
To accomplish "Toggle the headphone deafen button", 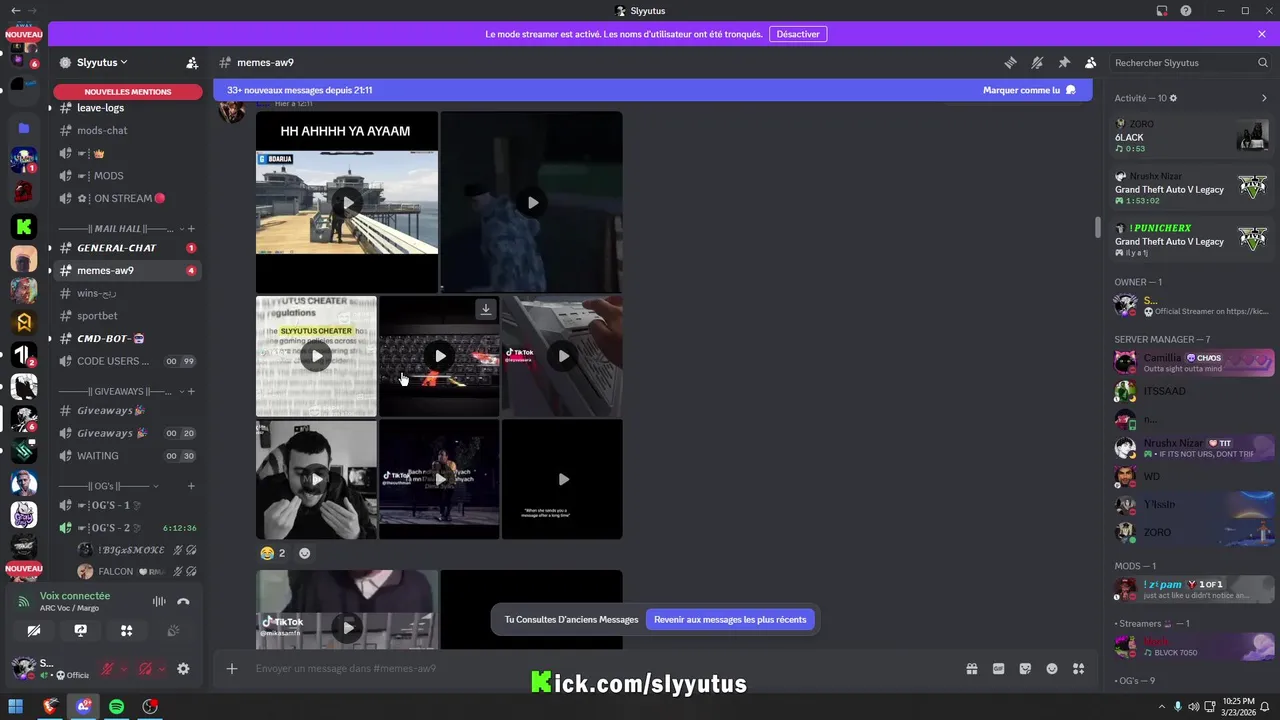I will (x=145, y=669).
